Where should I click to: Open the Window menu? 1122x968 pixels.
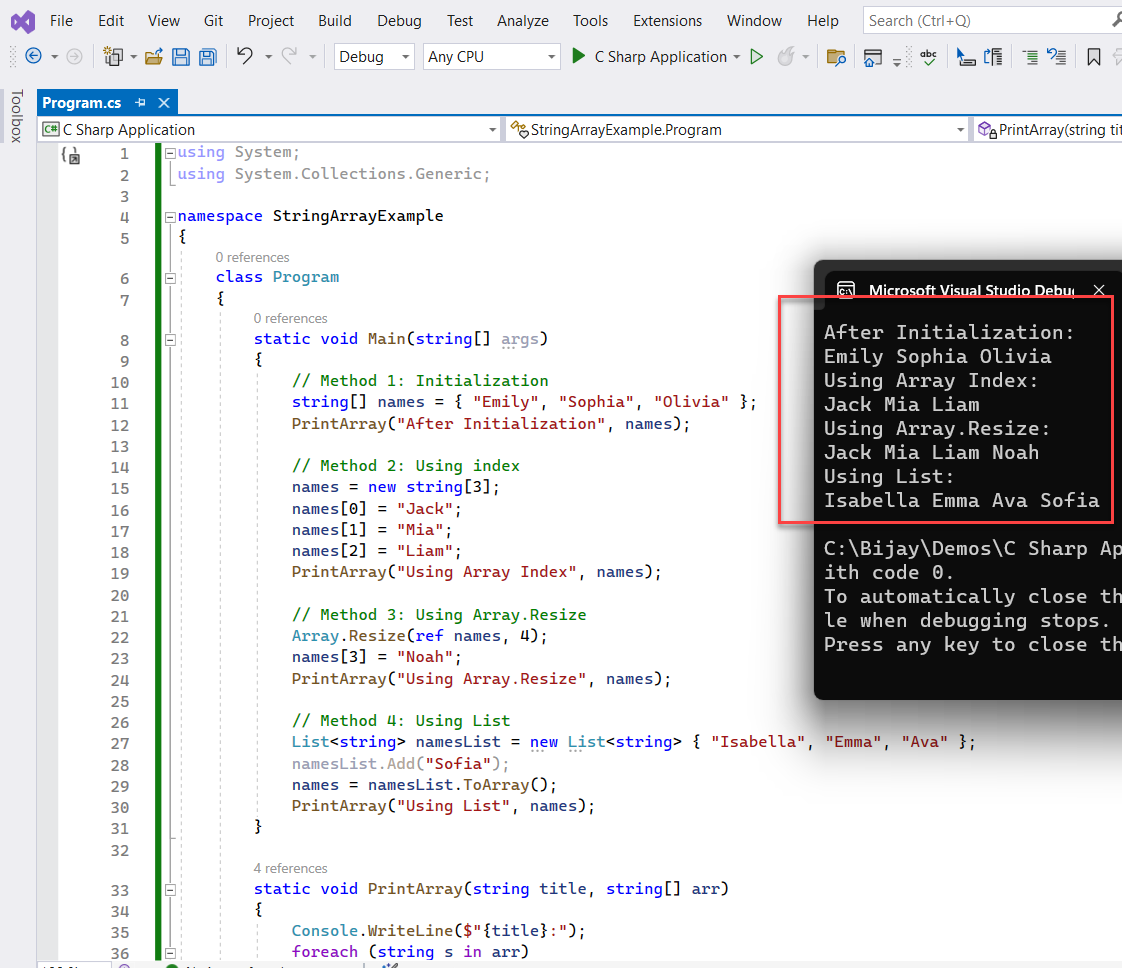pyautogui.click(x=754, y=21)
